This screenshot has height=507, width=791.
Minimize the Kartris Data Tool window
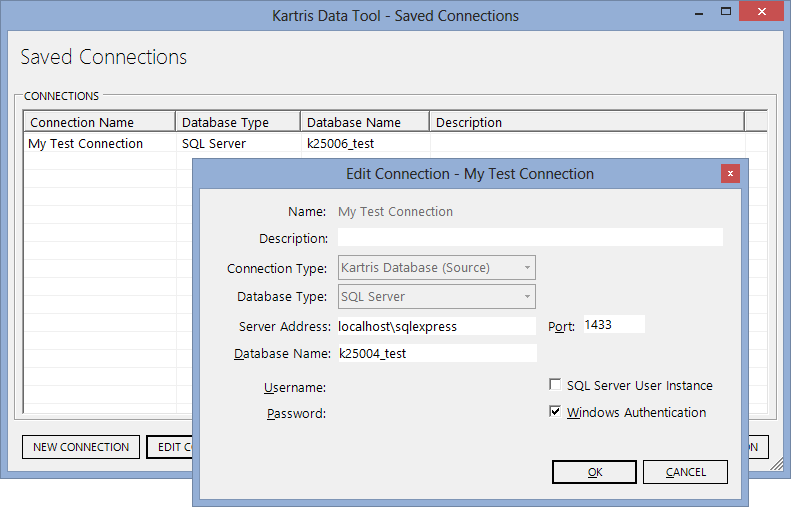point(699,13)
